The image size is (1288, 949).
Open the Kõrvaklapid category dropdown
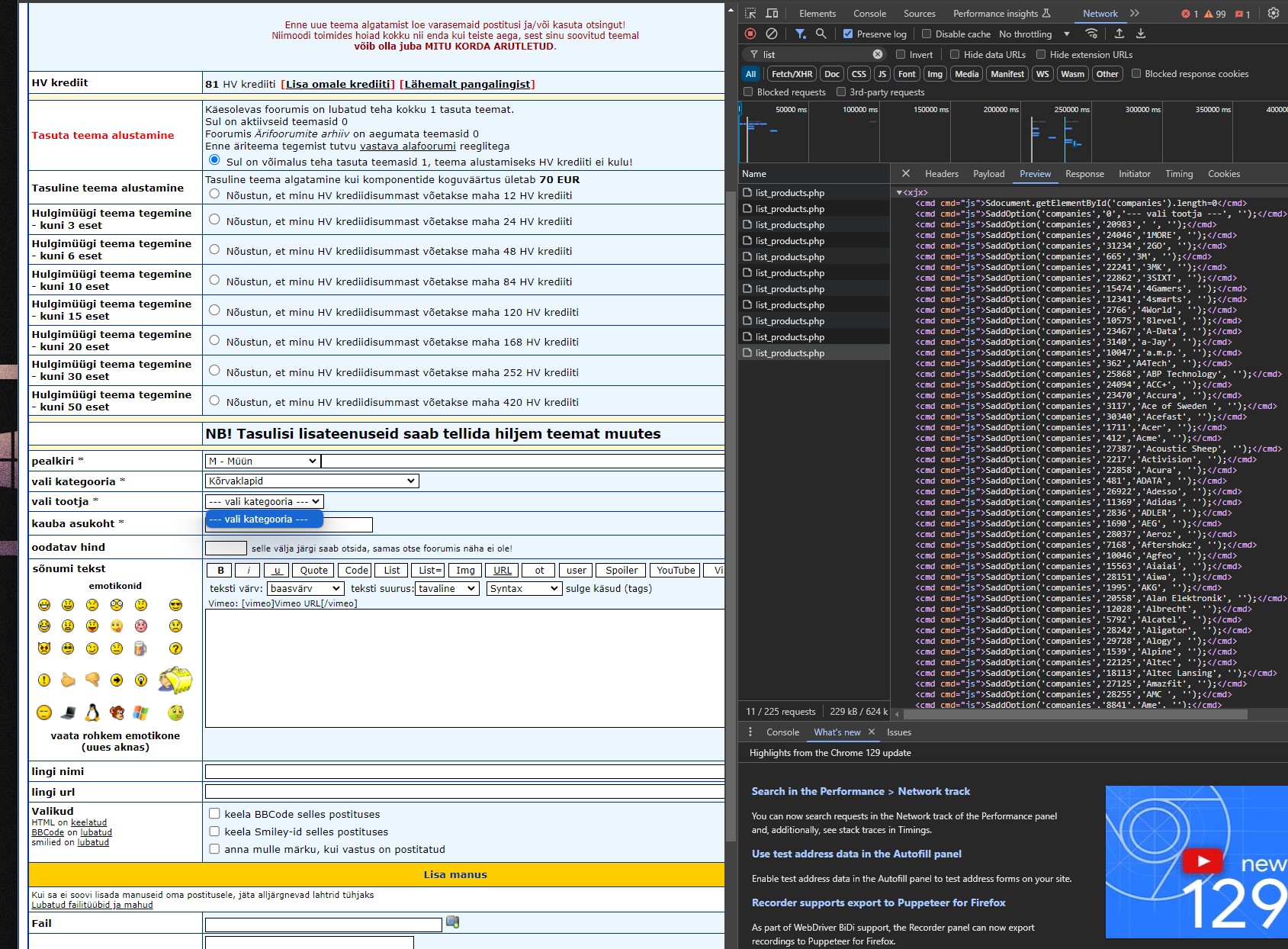pyautogui.click(x=311, y=481)
